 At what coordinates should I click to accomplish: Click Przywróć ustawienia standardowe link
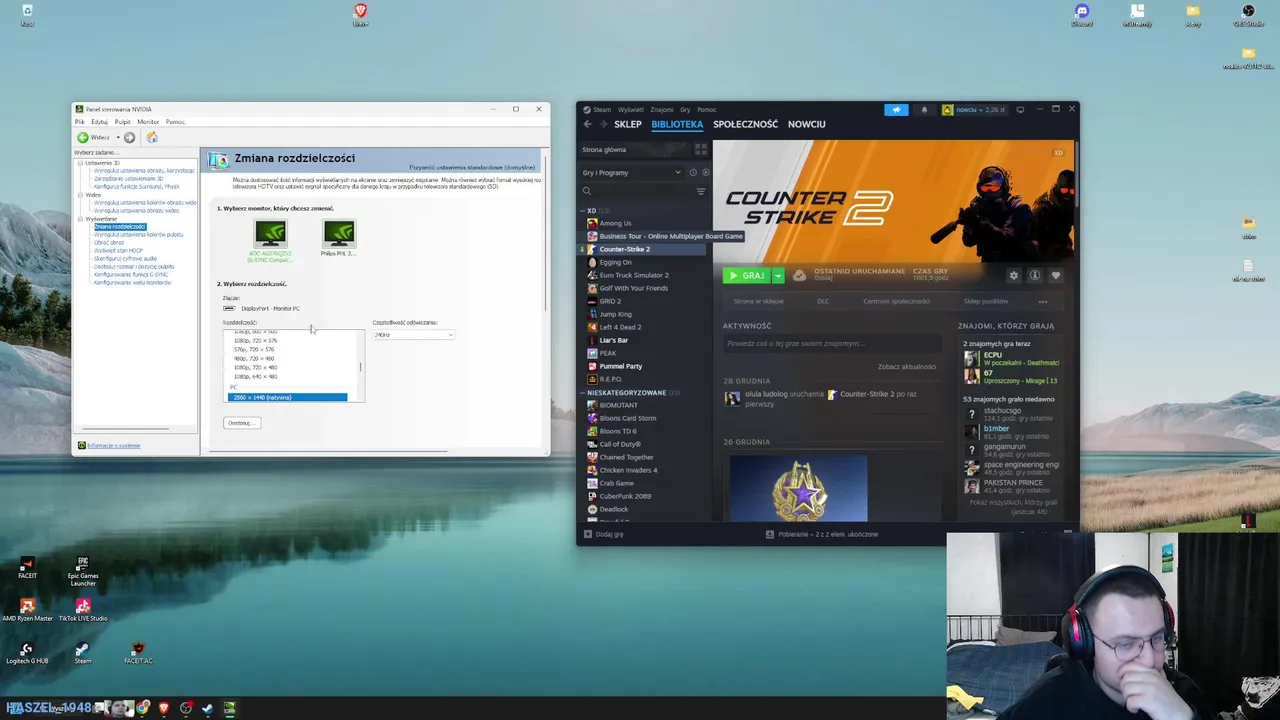472,167
